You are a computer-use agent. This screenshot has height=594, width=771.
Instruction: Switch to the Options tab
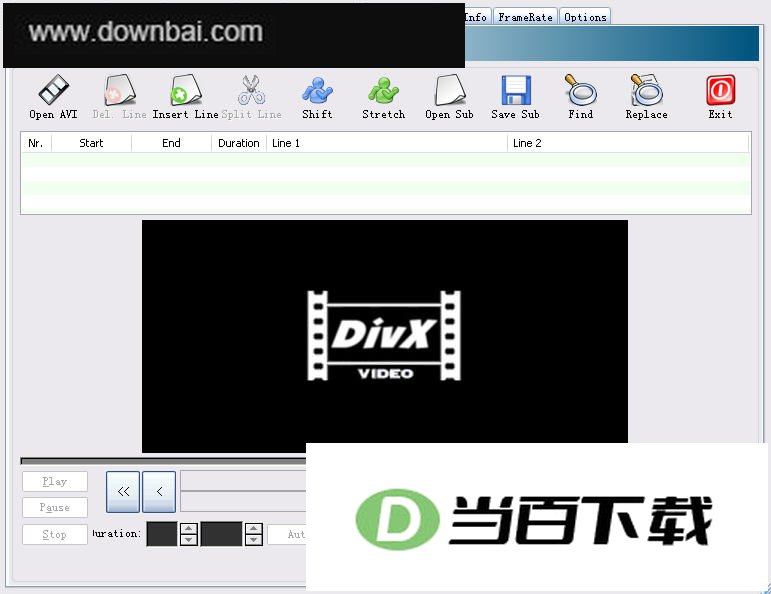click(585, 17)
